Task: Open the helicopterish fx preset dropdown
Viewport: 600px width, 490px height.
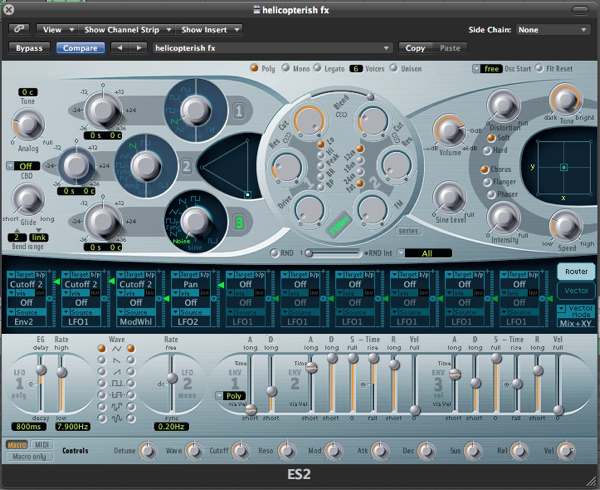Action: (272, 48)
